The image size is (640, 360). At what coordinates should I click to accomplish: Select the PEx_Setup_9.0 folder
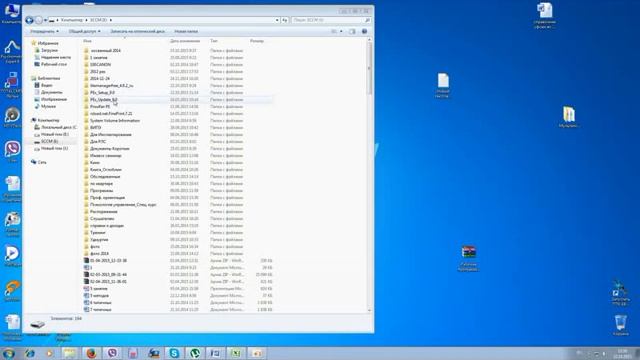coord(102,93)
